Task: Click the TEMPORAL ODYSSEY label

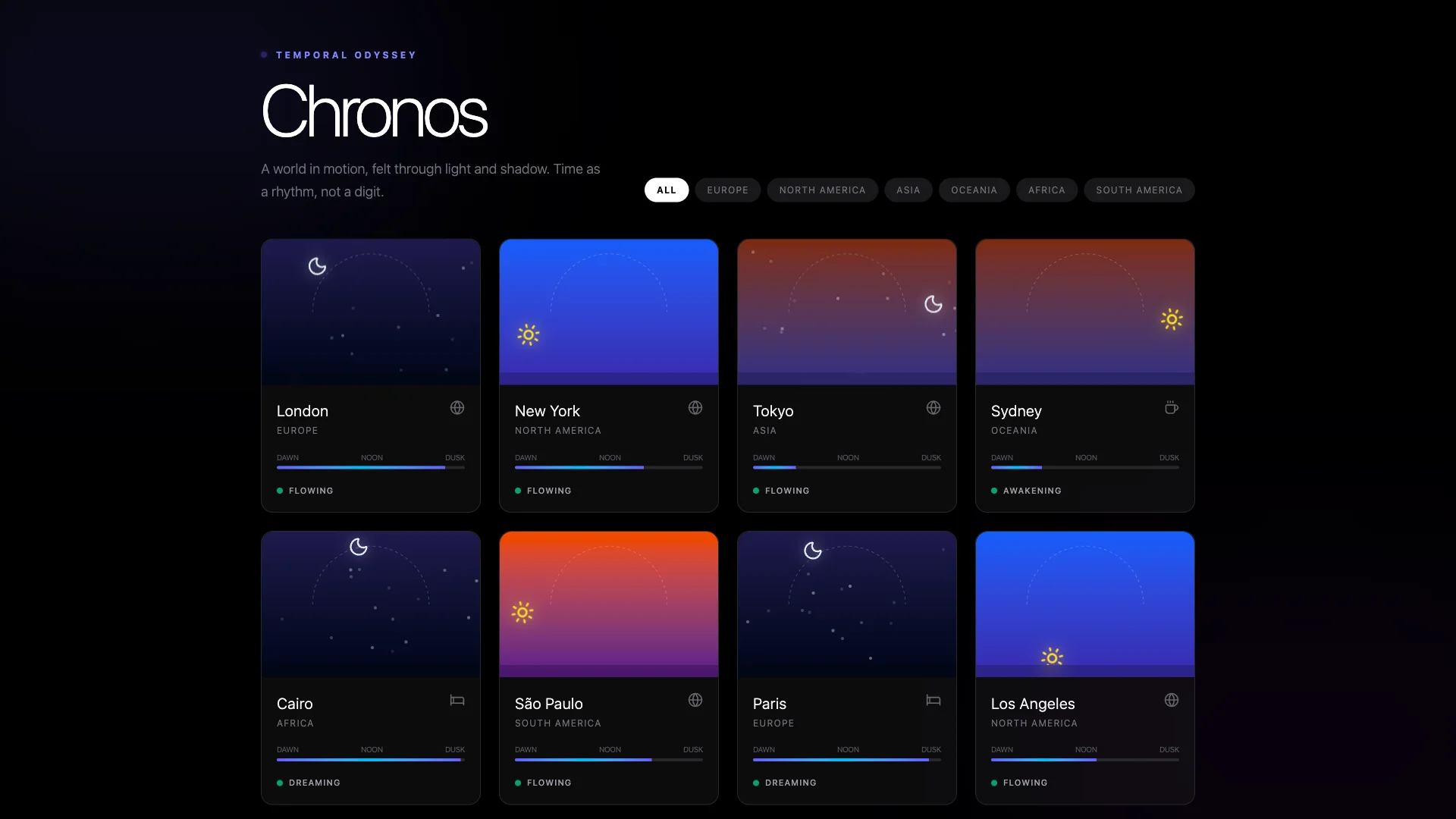Action: [346, 55]
